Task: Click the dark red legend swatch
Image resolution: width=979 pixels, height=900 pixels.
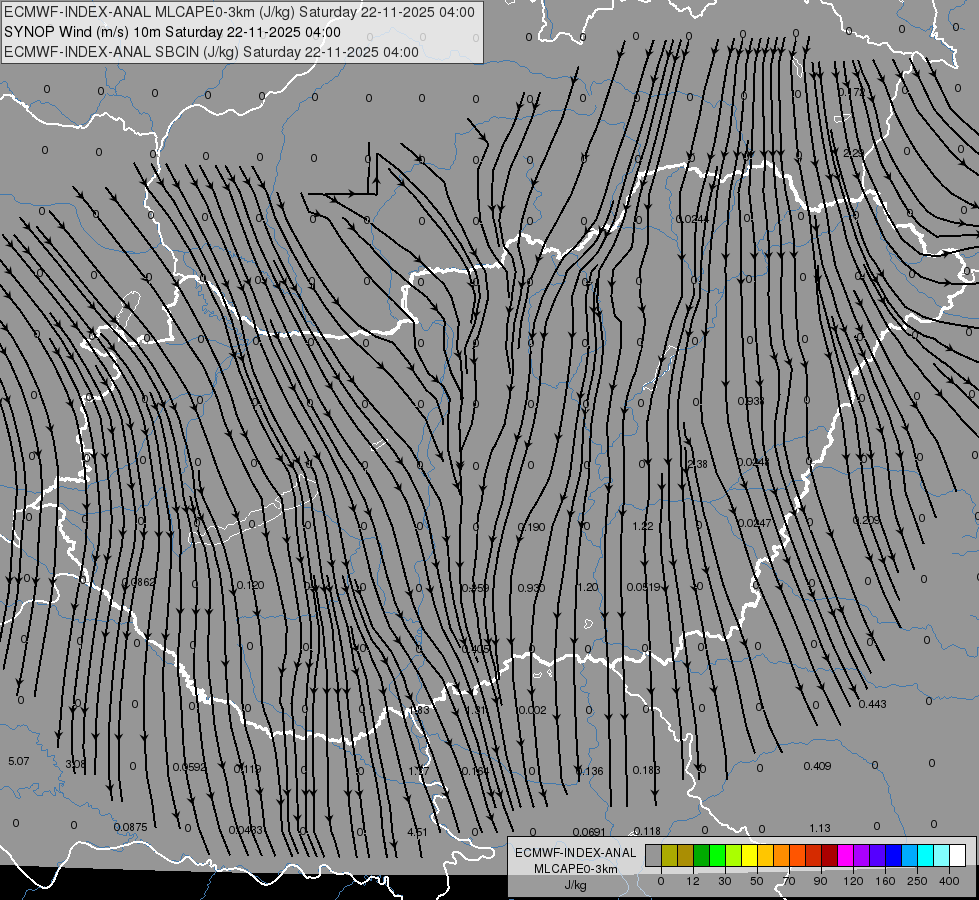Action: tap(829, 855)
